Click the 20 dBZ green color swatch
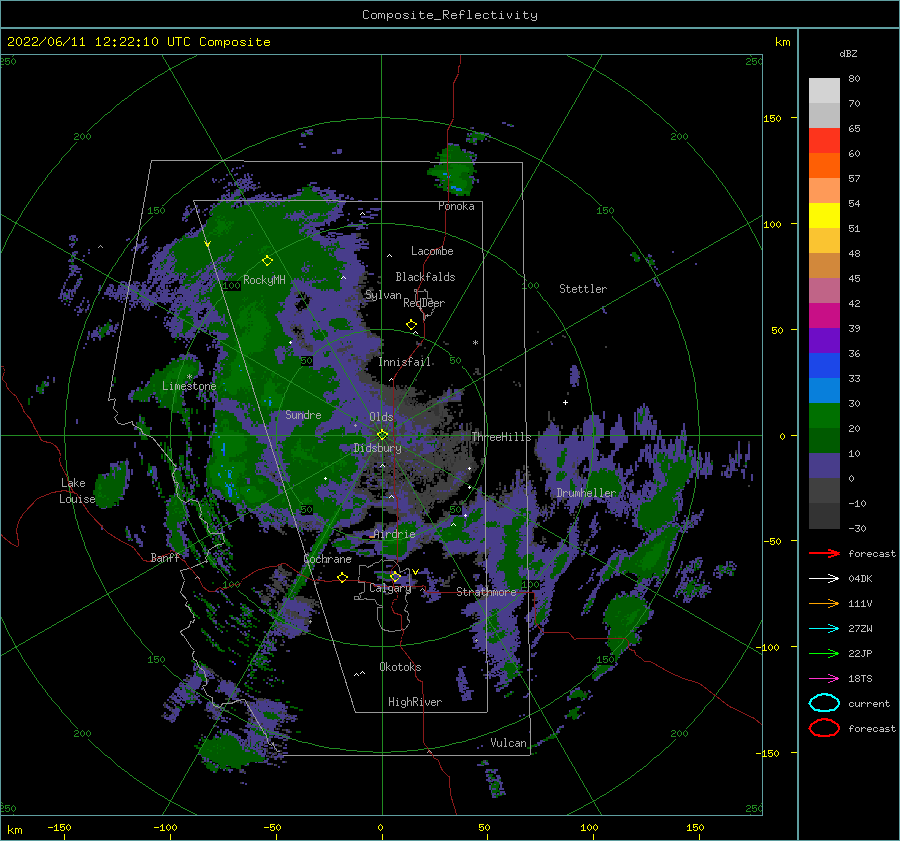Image resolution: width=900 pixels, height=841 pixels. (x=824, y=415)
